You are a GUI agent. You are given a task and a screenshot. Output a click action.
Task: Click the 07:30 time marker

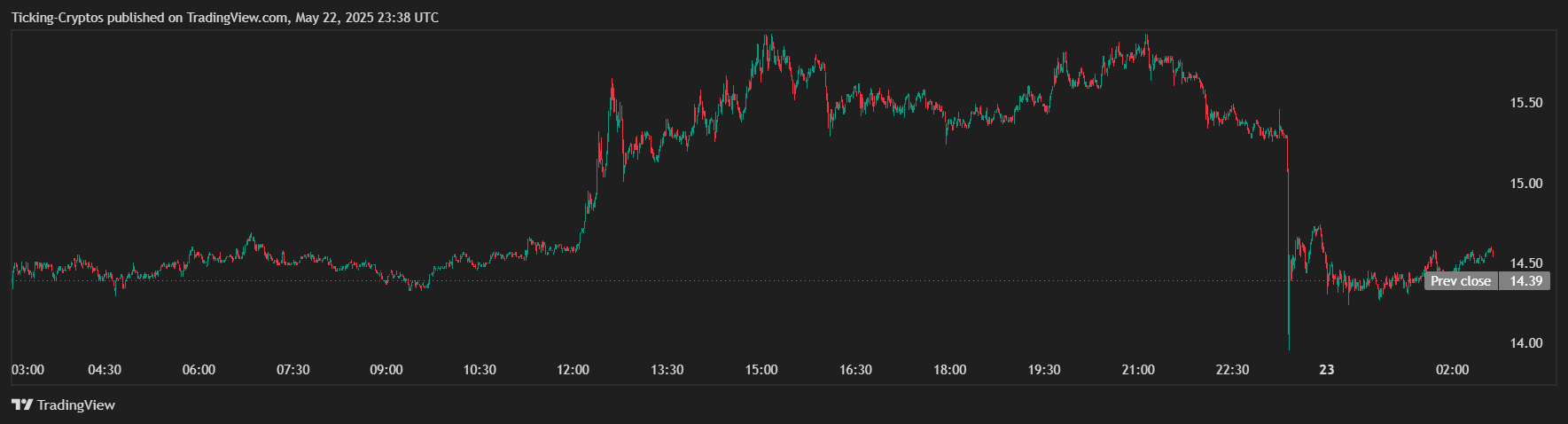pos(293,370)
